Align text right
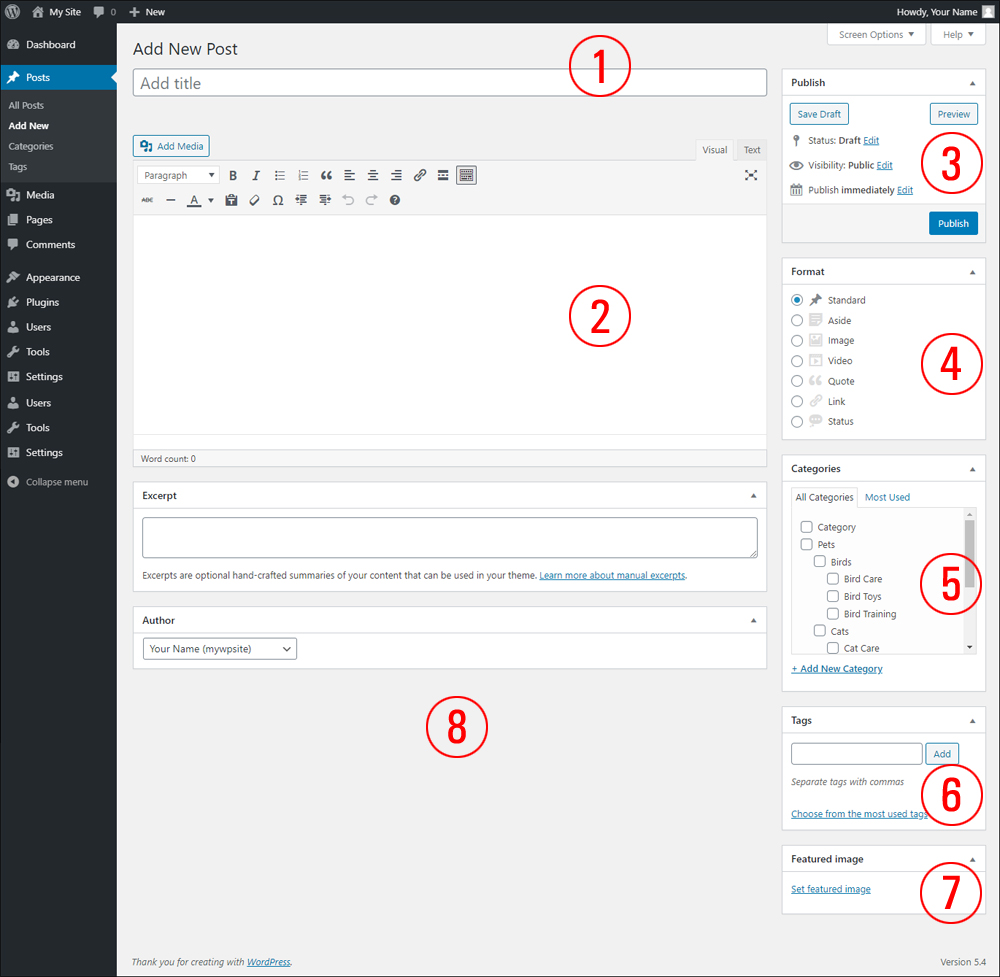Screen dimensions: 1000x977 [396, 175]
